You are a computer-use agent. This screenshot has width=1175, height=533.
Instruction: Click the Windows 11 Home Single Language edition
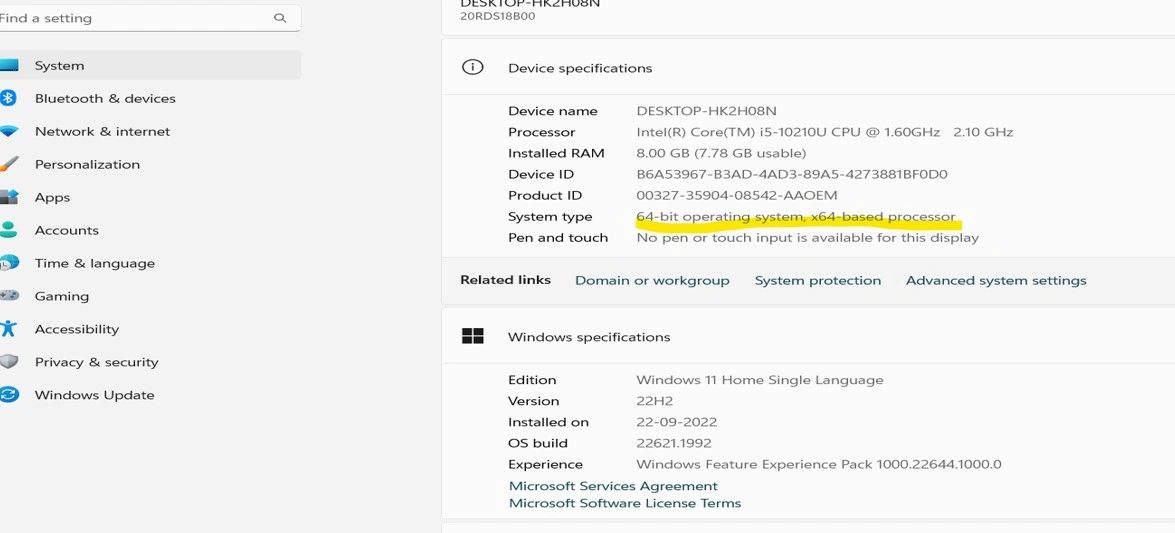[x=760, y=380]
